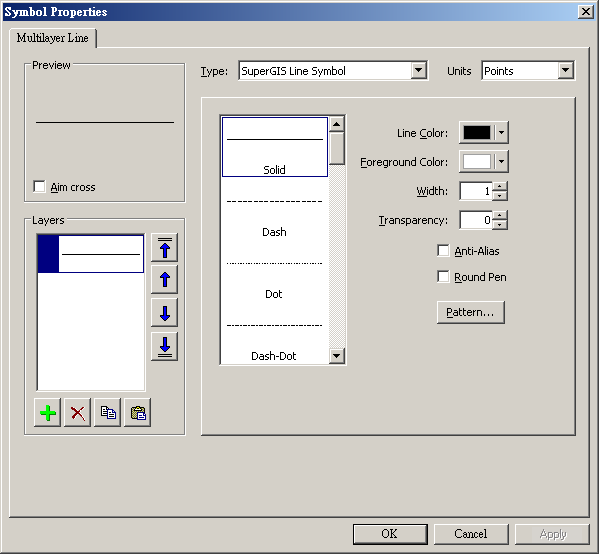Increase Width with the up spinner

[500, 186]
